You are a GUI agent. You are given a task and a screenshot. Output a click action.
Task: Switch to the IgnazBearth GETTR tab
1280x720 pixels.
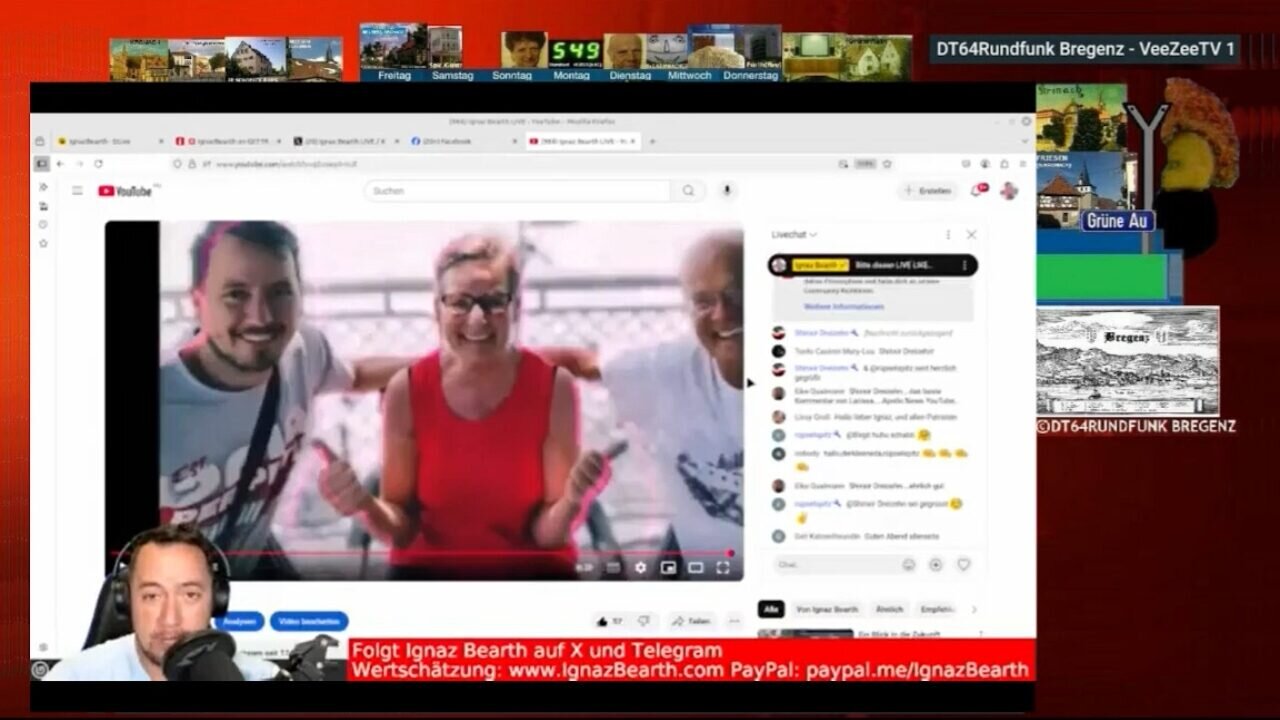pyautogui.click(x=226, y=141)
